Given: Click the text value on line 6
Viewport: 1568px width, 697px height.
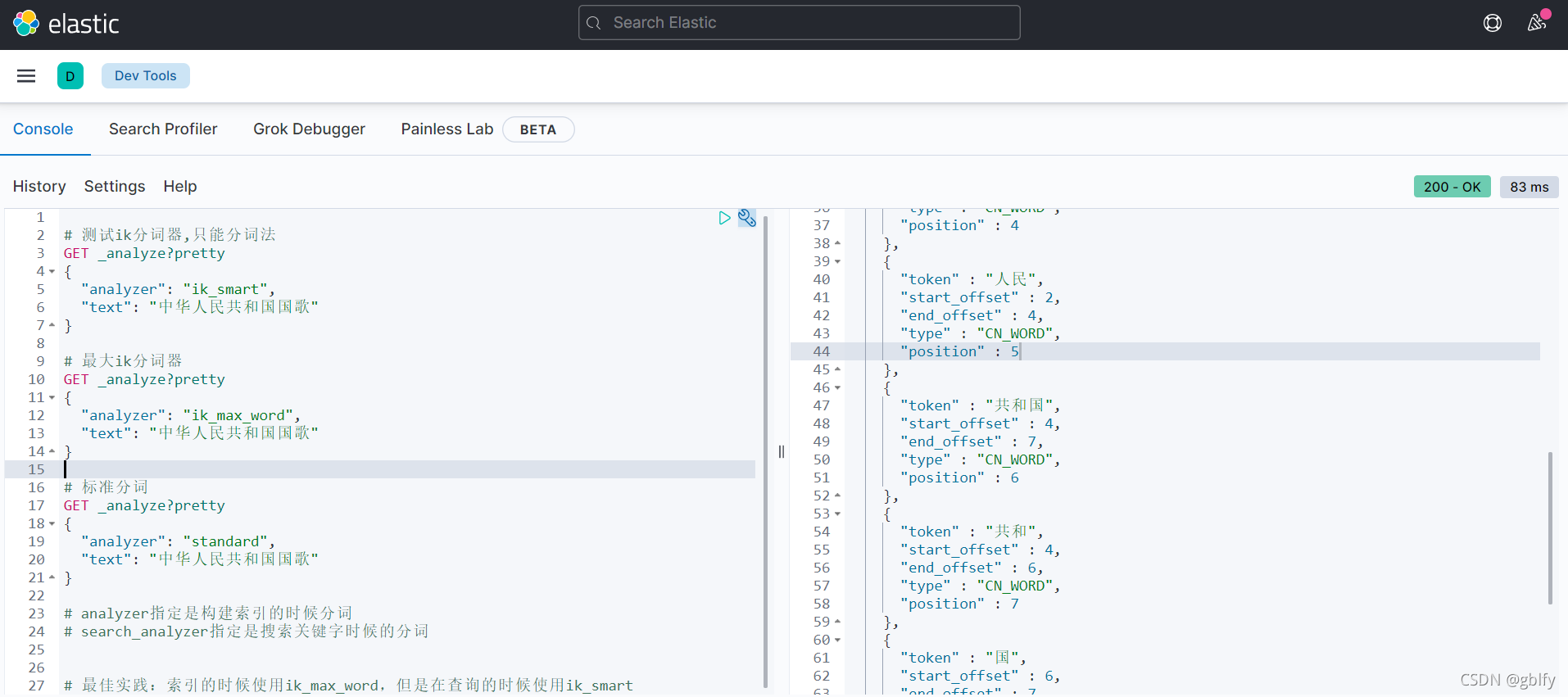Looking at the screenshot, I should [x=233, y=307].
